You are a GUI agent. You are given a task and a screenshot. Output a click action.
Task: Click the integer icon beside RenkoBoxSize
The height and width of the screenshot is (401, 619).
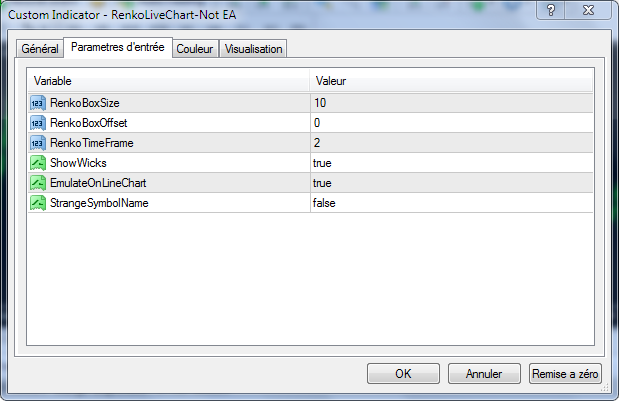(x=38, y=103)
